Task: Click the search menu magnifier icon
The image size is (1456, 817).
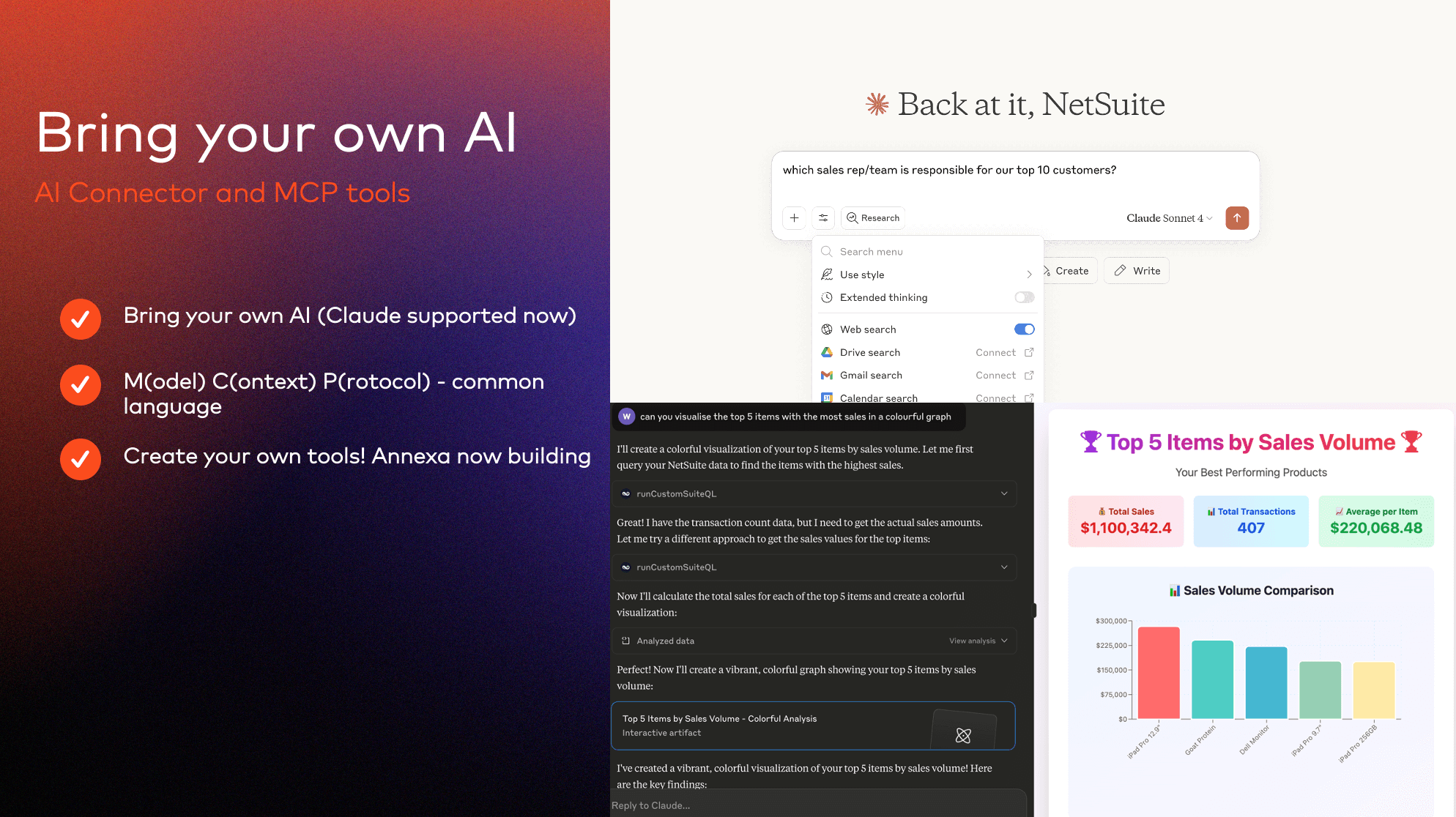Action: coord(827,252)
